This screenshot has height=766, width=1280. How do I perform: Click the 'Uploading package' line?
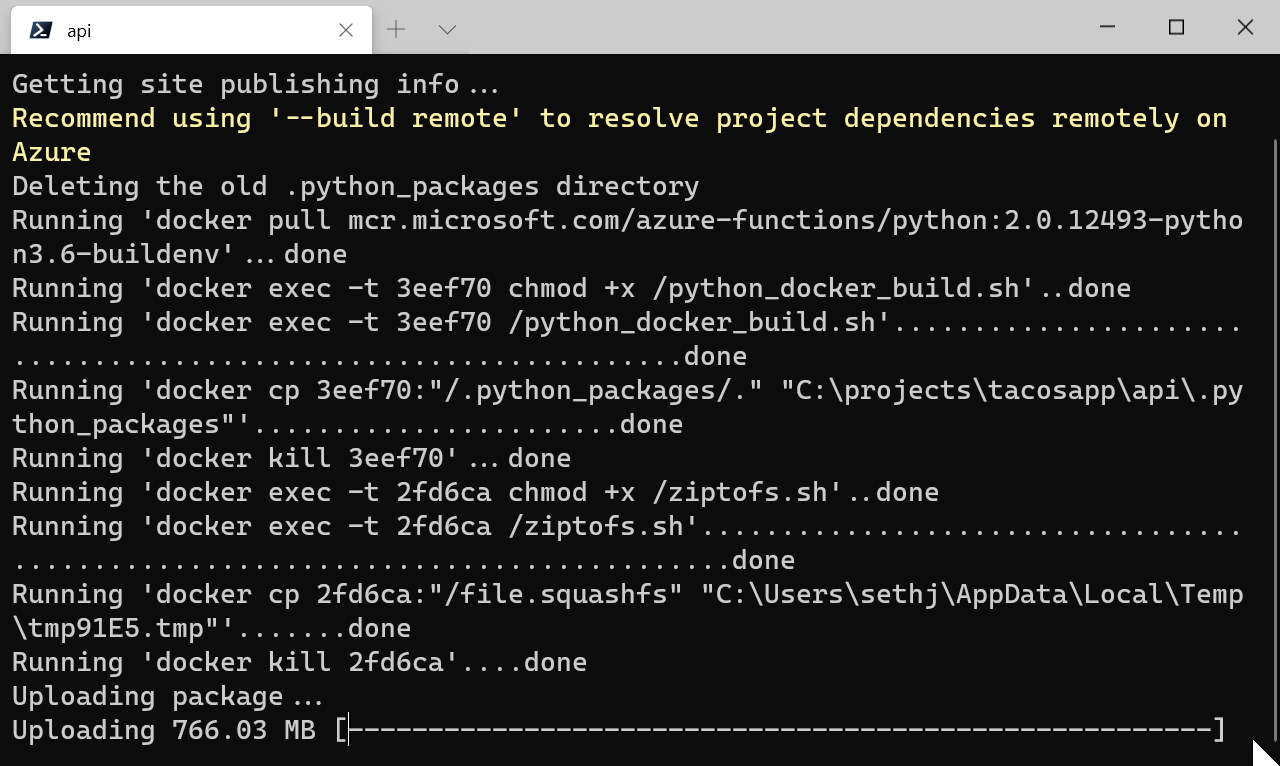click(x=167, y=696)
